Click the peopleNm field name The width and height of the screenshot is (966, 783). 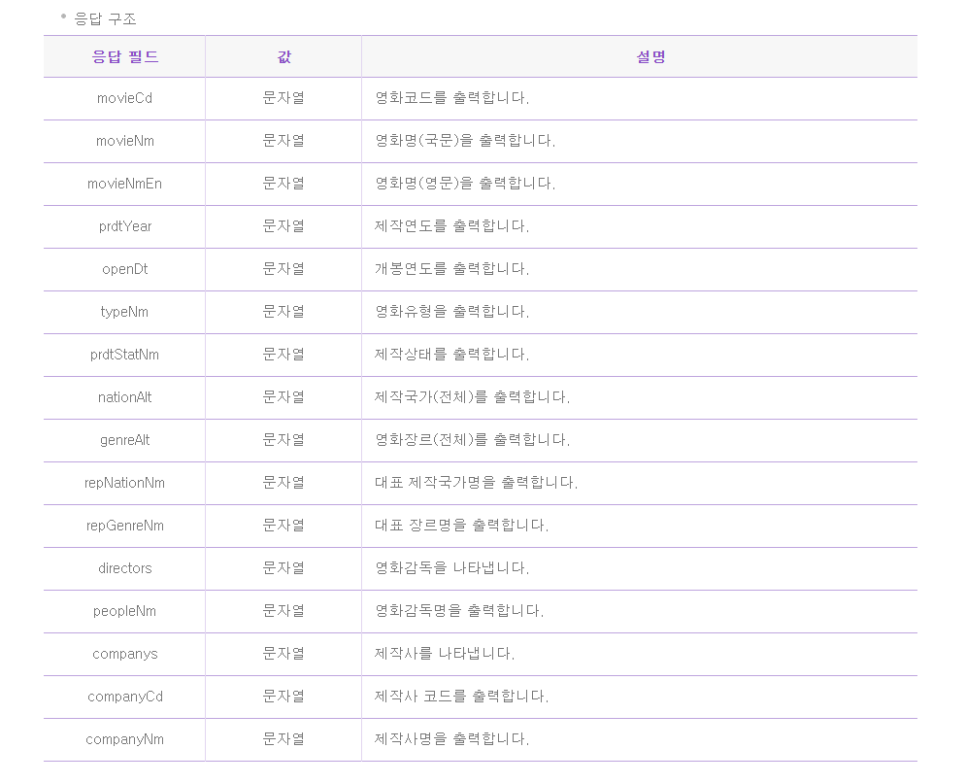click(124, 611)
